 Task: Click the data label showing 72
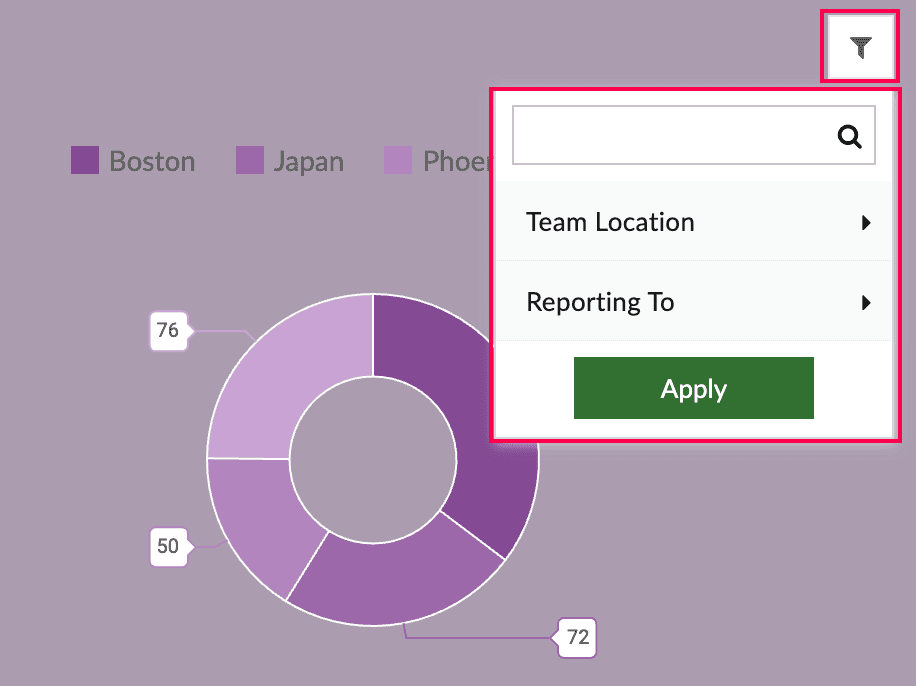577,636
